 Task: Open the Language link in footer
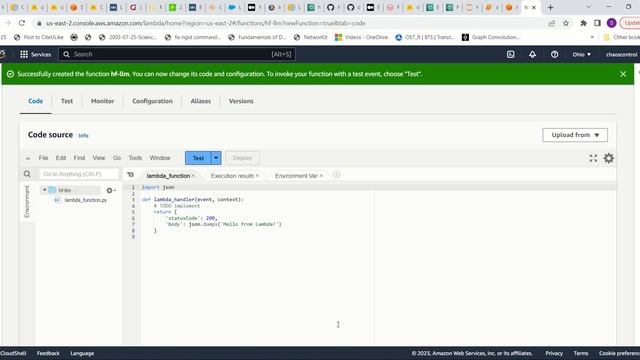click(x=82, y=353)
